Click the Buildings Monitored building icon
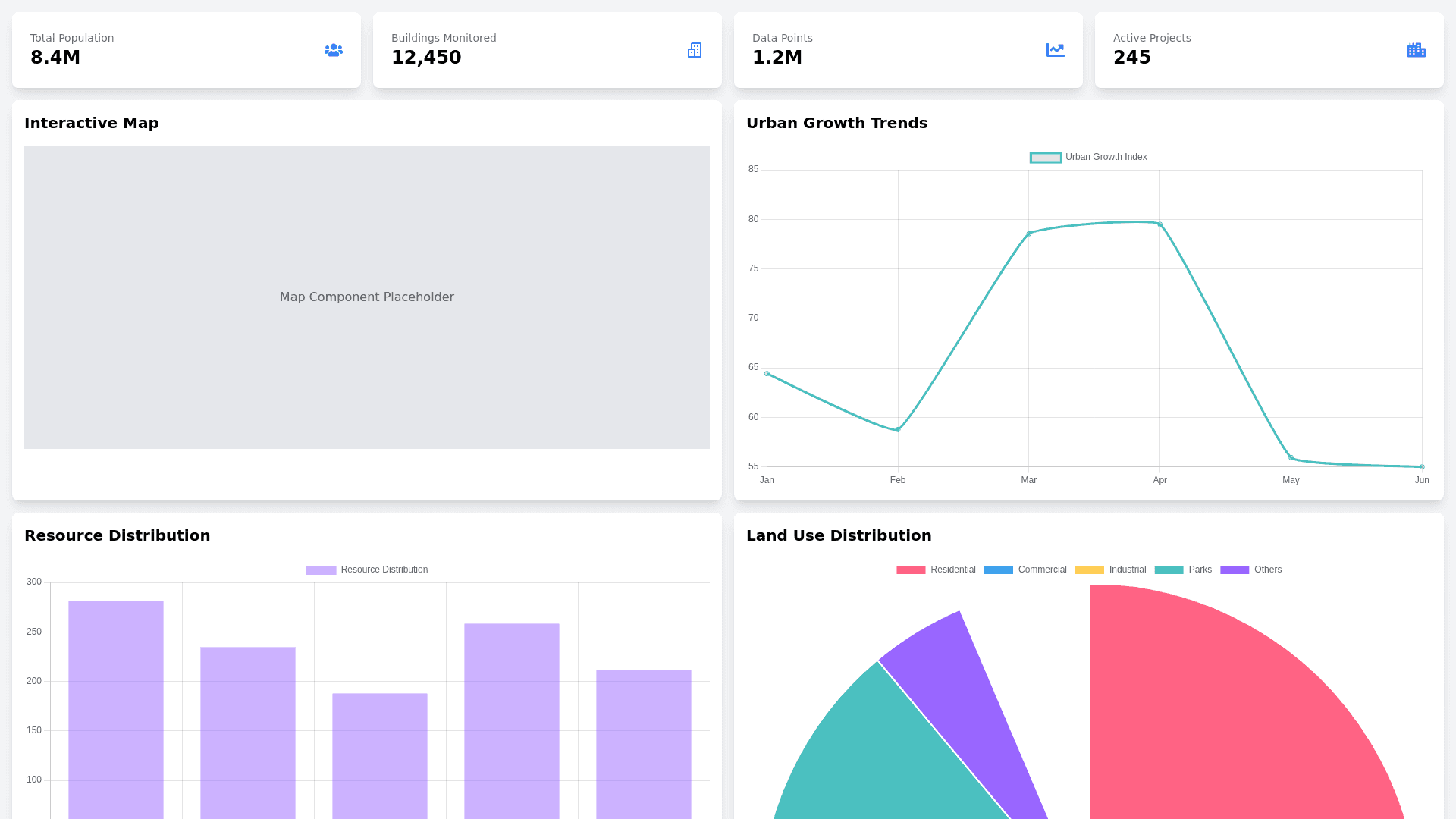The height and width of the screenshot is (819, 1456). pyautogui.click(x=695, y=50)
